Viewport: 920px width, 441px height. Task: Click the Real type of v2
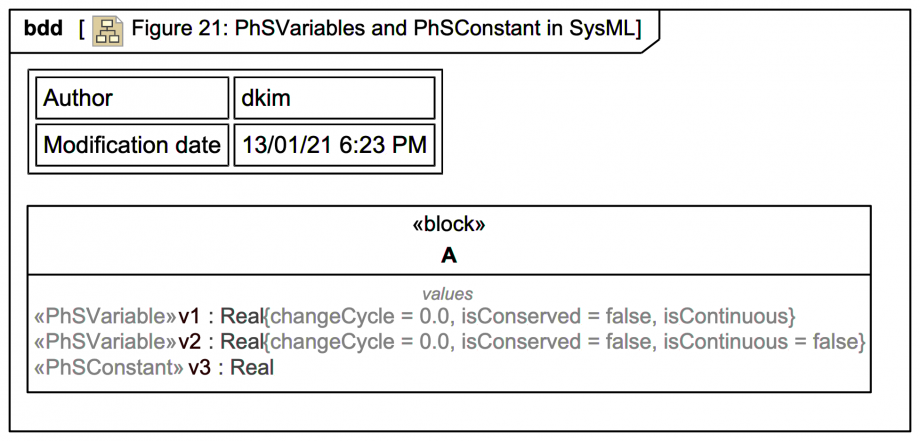tap(241, 342)
